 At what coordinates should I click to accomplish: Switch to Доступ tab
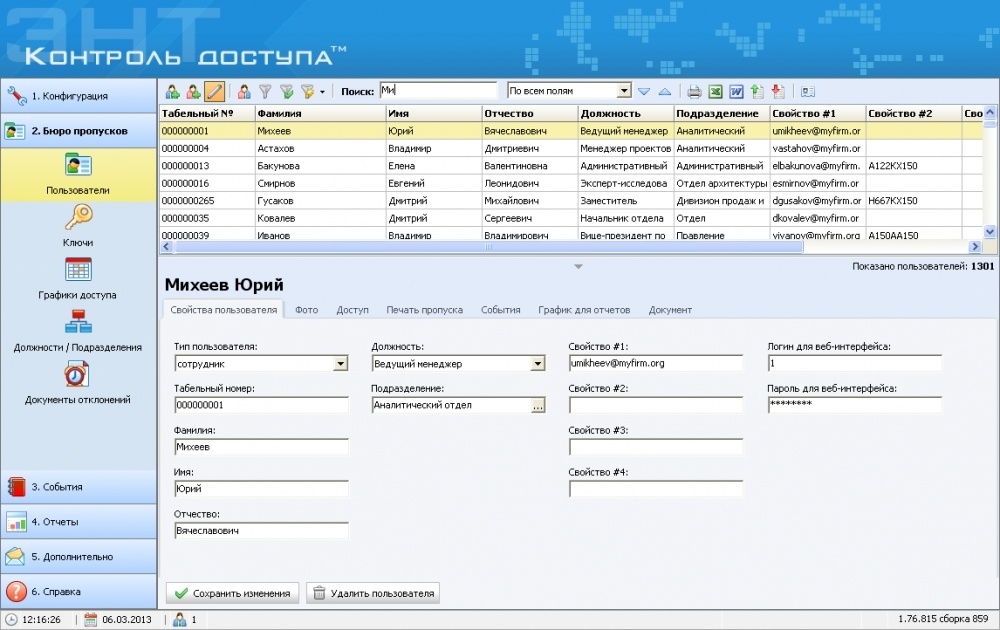(x=353, y=310)
